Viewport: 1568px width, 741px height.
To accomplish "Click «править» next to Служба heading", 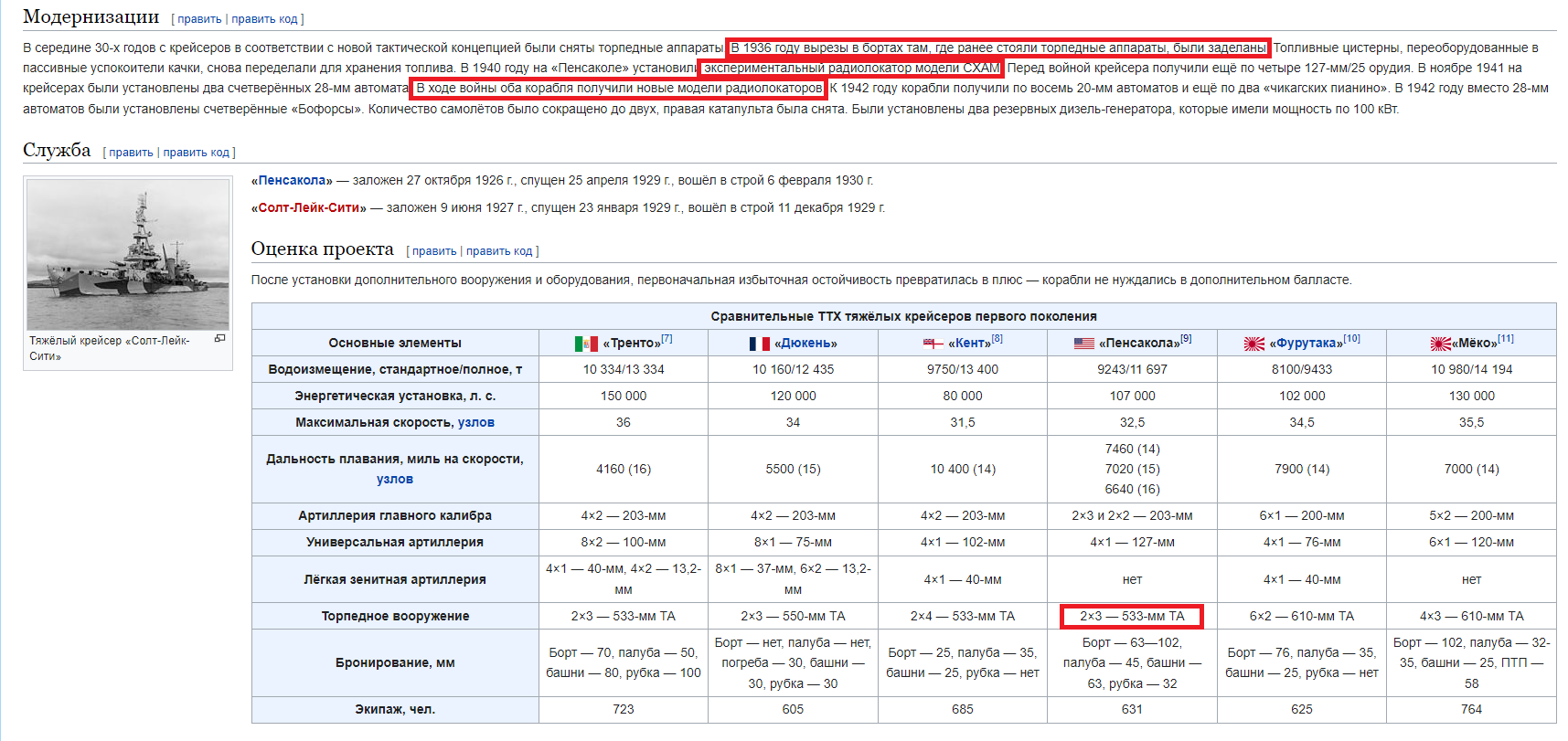I will (x=131, y=153).
